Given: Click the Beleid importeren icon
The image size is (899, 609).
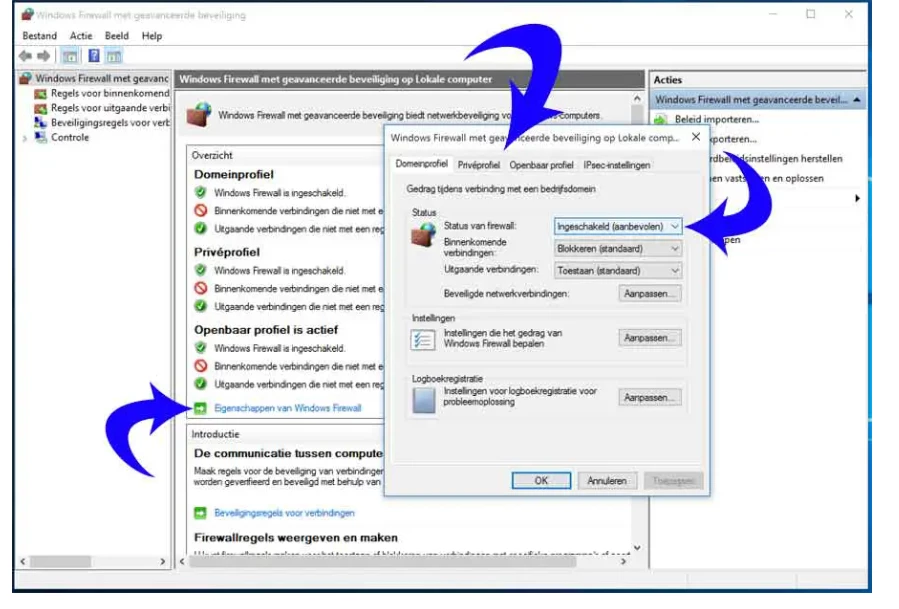Looking at the screenshot, I should [661, 119].
